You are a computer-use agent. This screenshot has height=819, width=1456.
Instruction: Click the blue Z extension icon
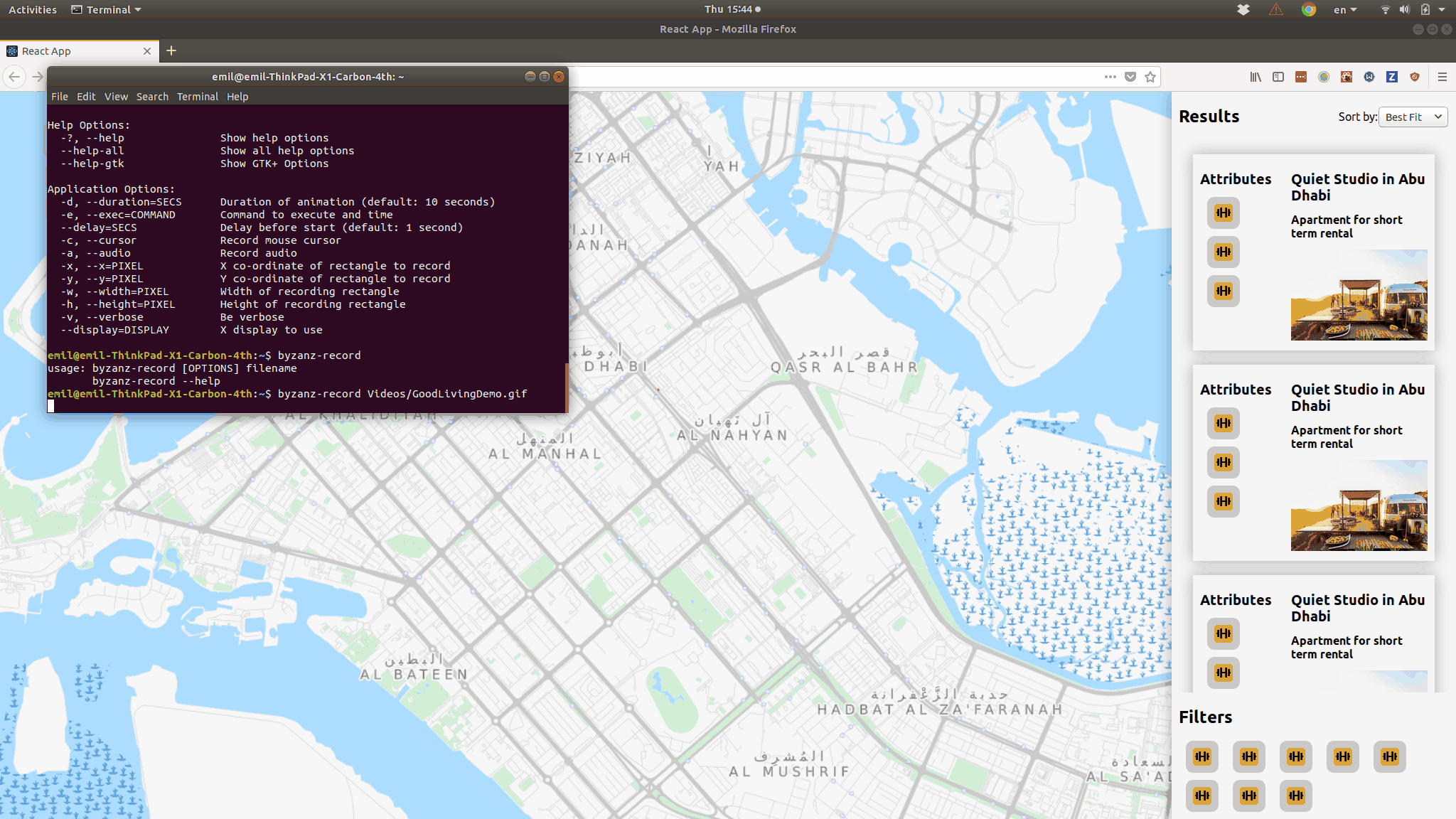click(x=1392, y=77)
